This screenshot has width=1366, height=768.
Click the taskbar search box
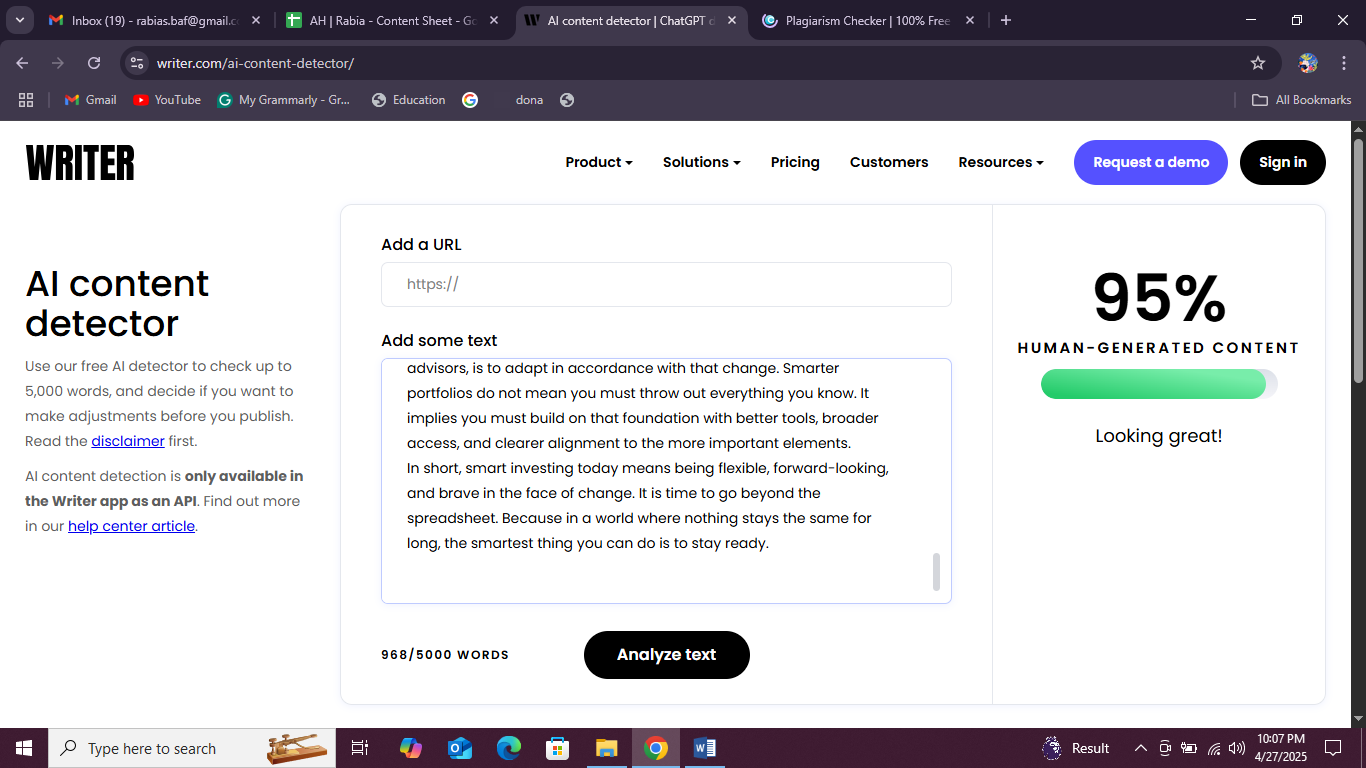point(192,748)
